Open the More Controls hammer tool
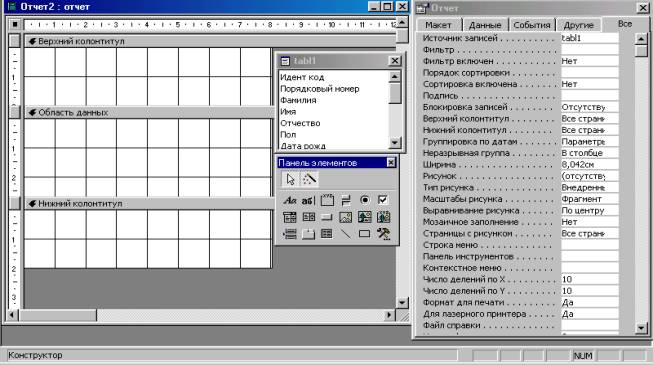The height and width of the screenshot is (365, 653). click(383, 234)
